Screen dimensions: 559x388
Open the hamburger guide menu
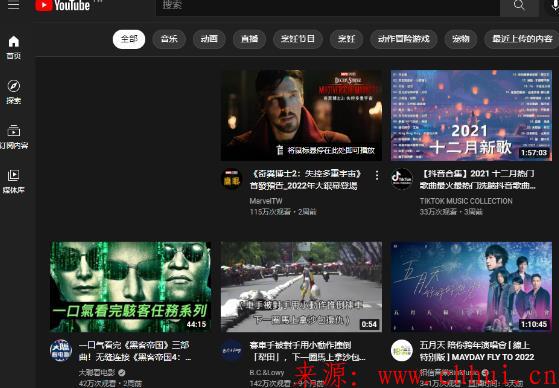click(13, 5)
